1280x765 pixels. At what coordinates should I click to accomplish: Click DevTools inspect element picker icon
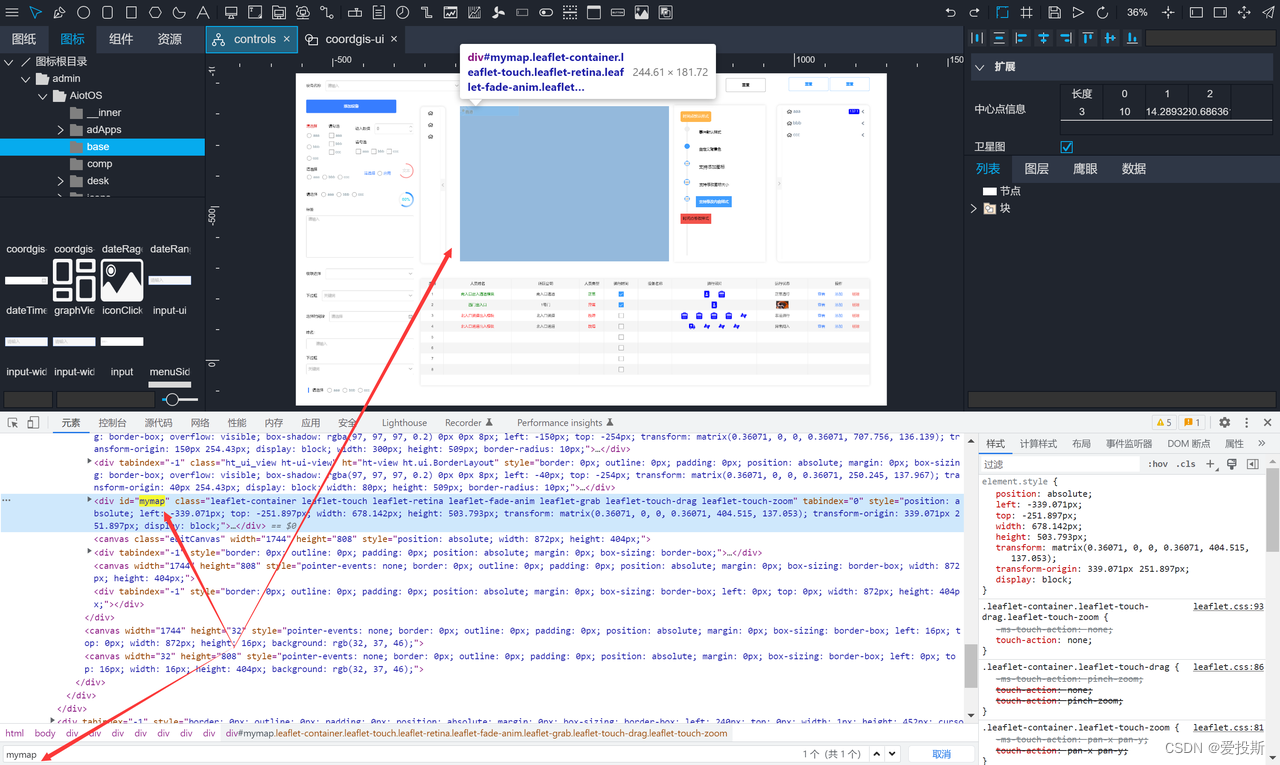(12, 423)
